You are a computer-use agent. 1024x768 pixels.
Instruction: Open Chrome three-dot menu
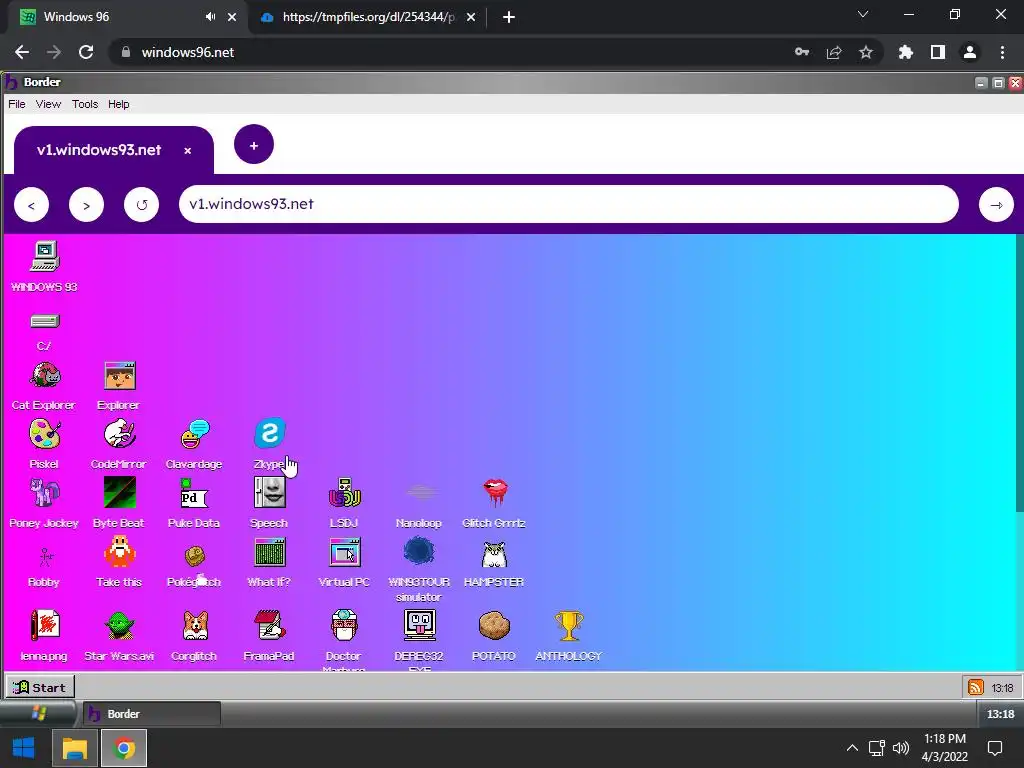(x=1002, y=52)
